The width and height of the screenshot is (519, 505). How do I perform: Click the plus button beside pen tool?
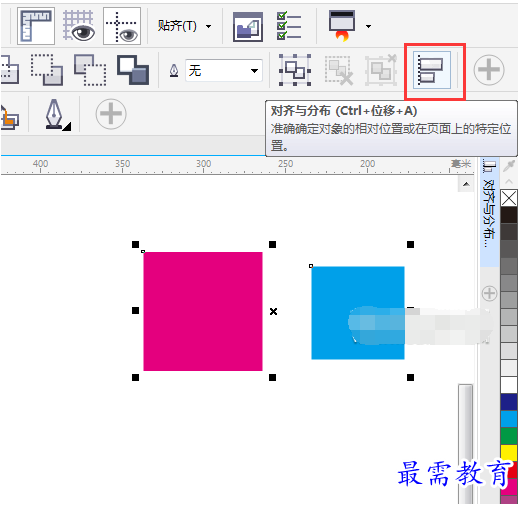pyautogui.click(x=111, y=114)
